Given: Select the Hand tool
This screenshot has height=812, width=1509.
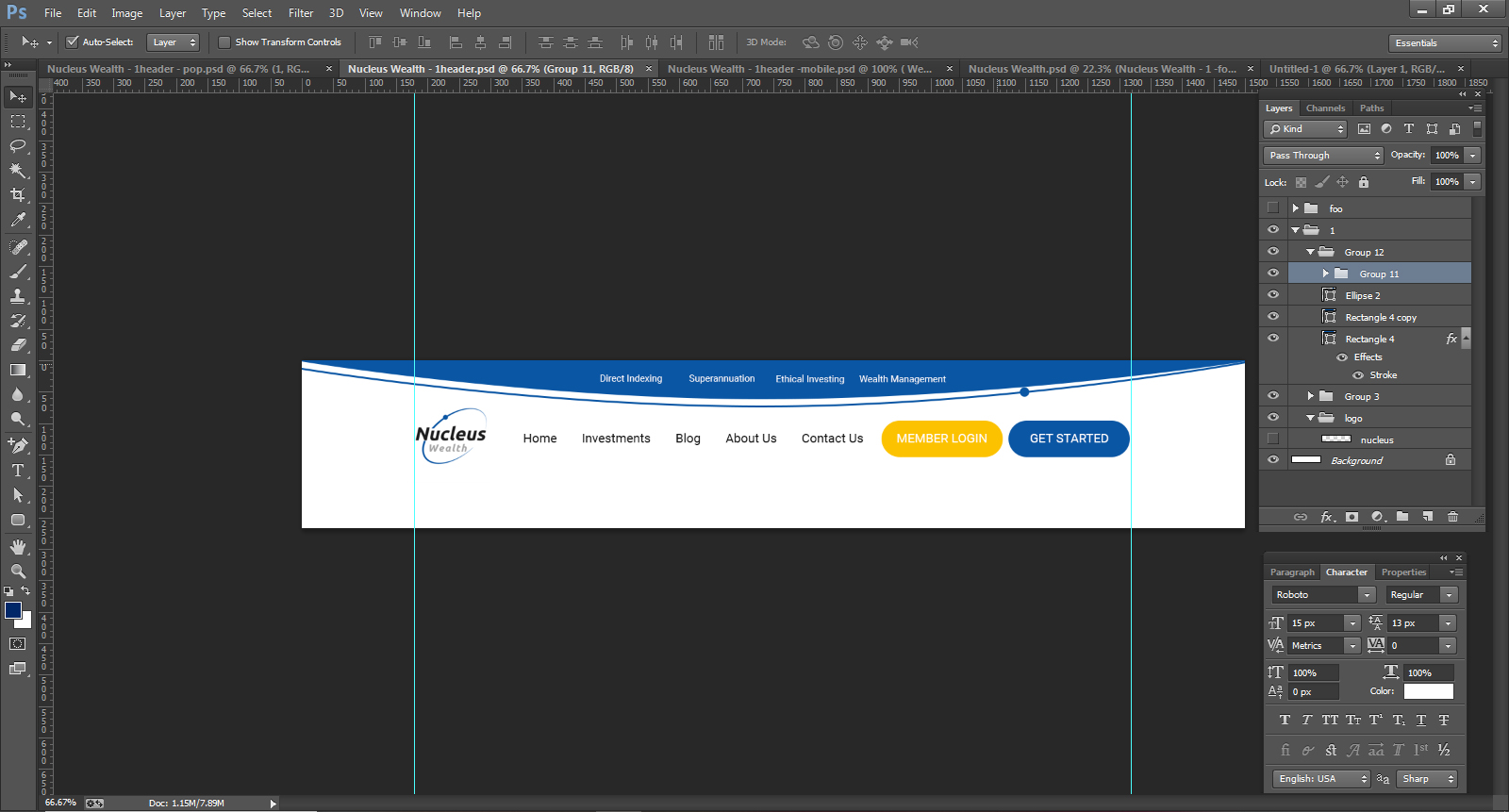Looking at the screenshot, I should 18,547.
